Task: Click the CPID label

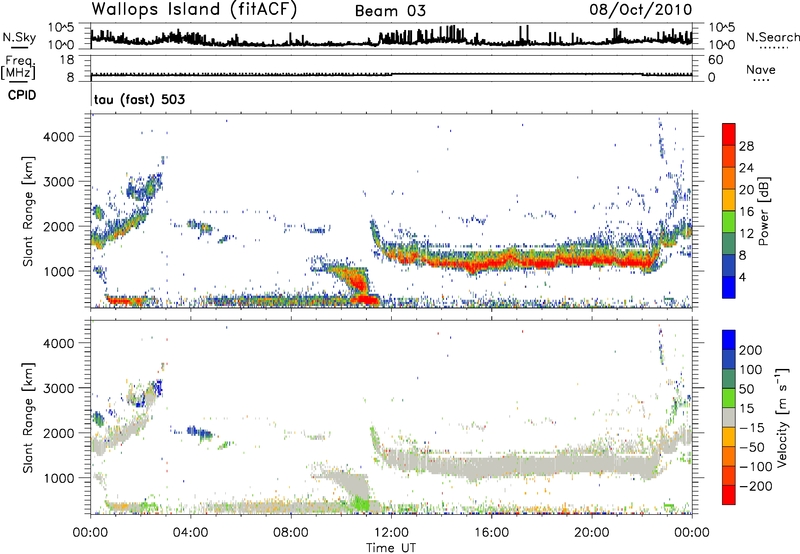Action: point(22,95)
